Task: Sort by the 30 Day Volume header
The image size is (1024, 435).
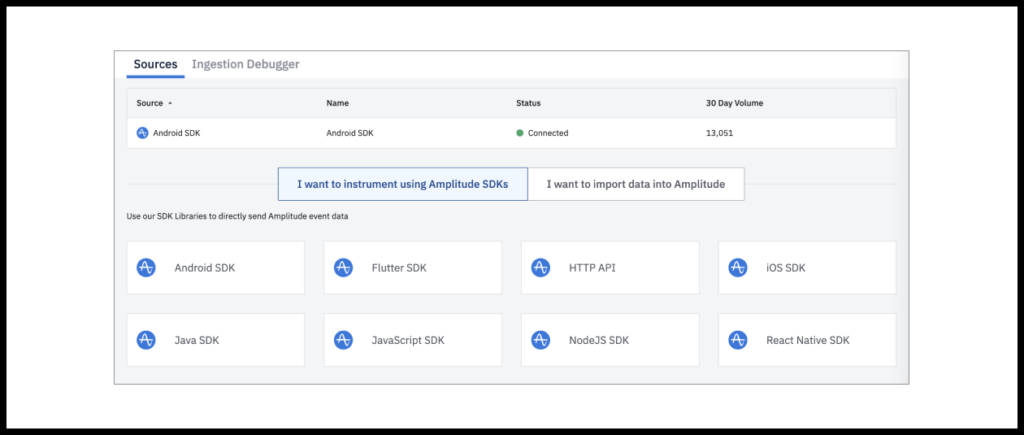Action: [x=735, y=103]
